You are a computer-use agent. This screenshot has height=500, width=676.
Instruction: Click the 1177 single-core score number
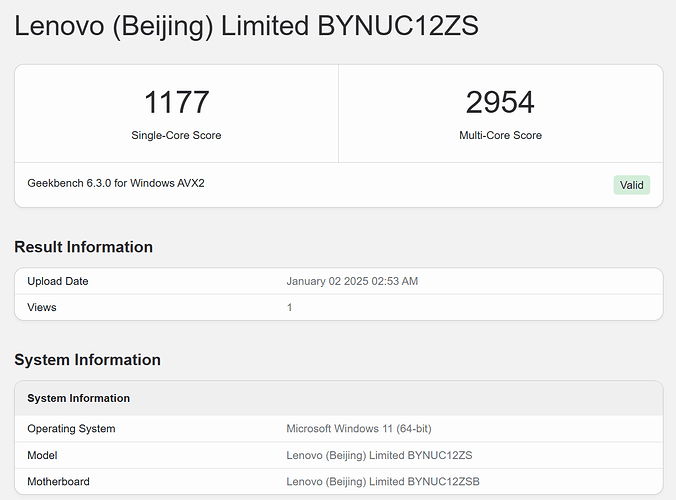(176, 102)
